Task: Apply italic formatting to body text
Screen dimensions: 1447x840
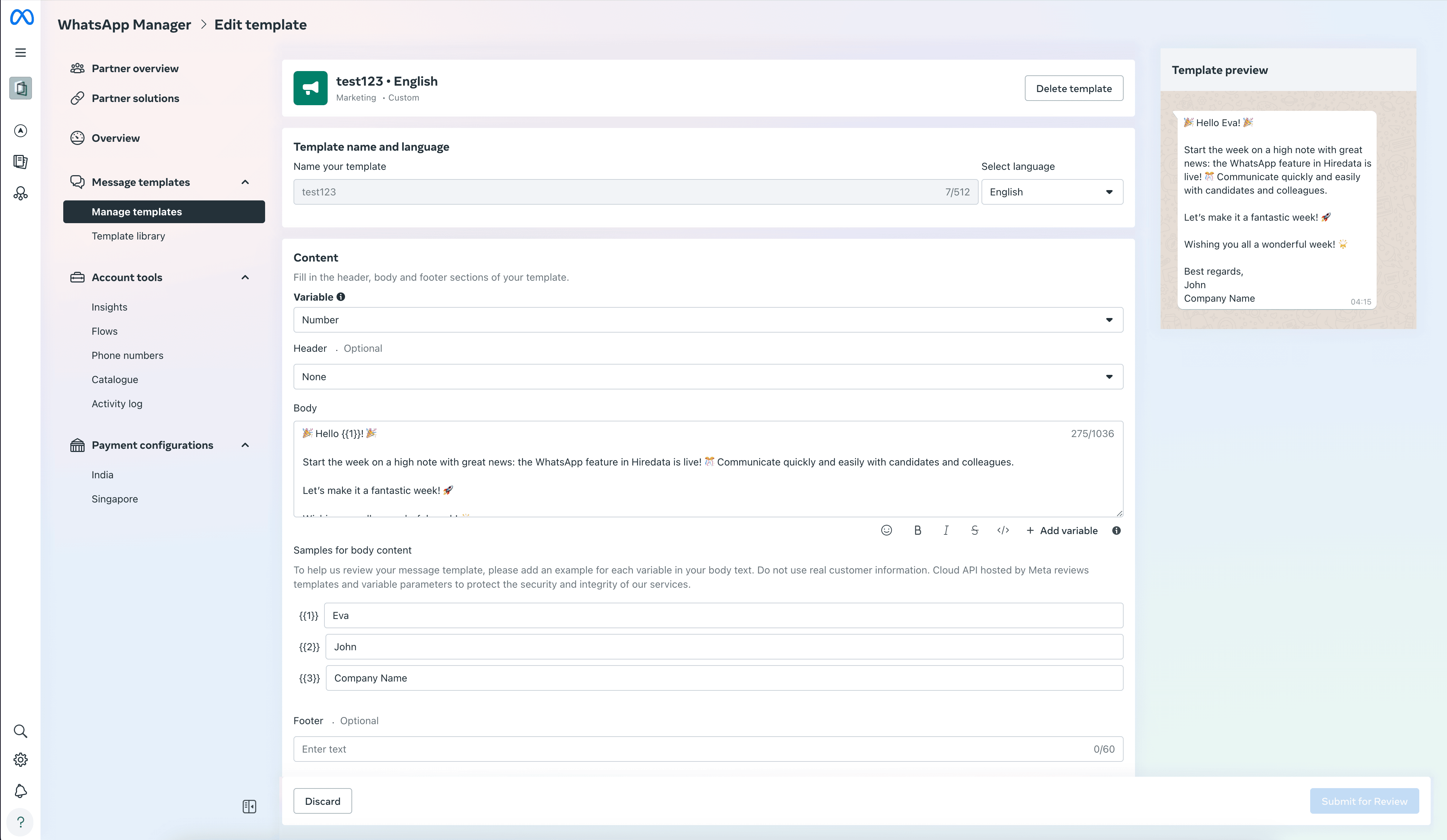Action: 946,530
